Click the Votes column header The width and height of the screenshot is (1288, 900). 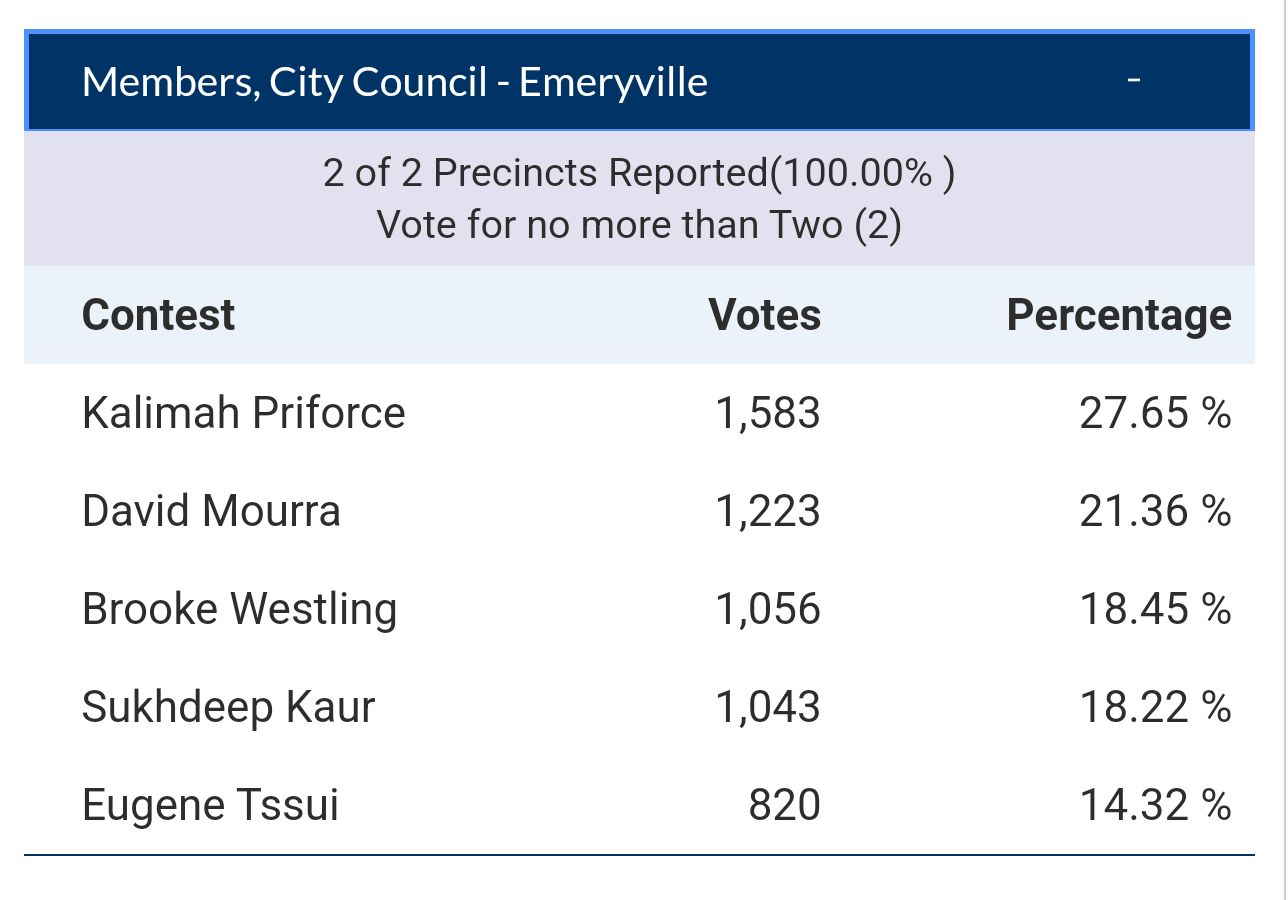pyautogui.click(x=765, y=315)
